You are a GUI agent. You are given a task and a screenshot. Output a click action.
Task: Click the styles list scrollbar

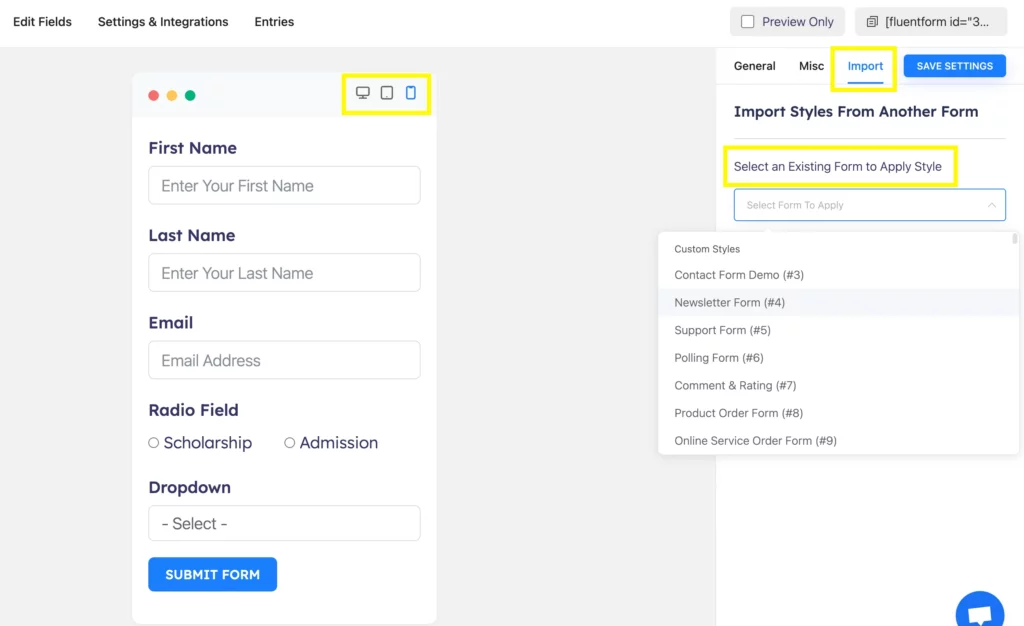click(1014, 240)
